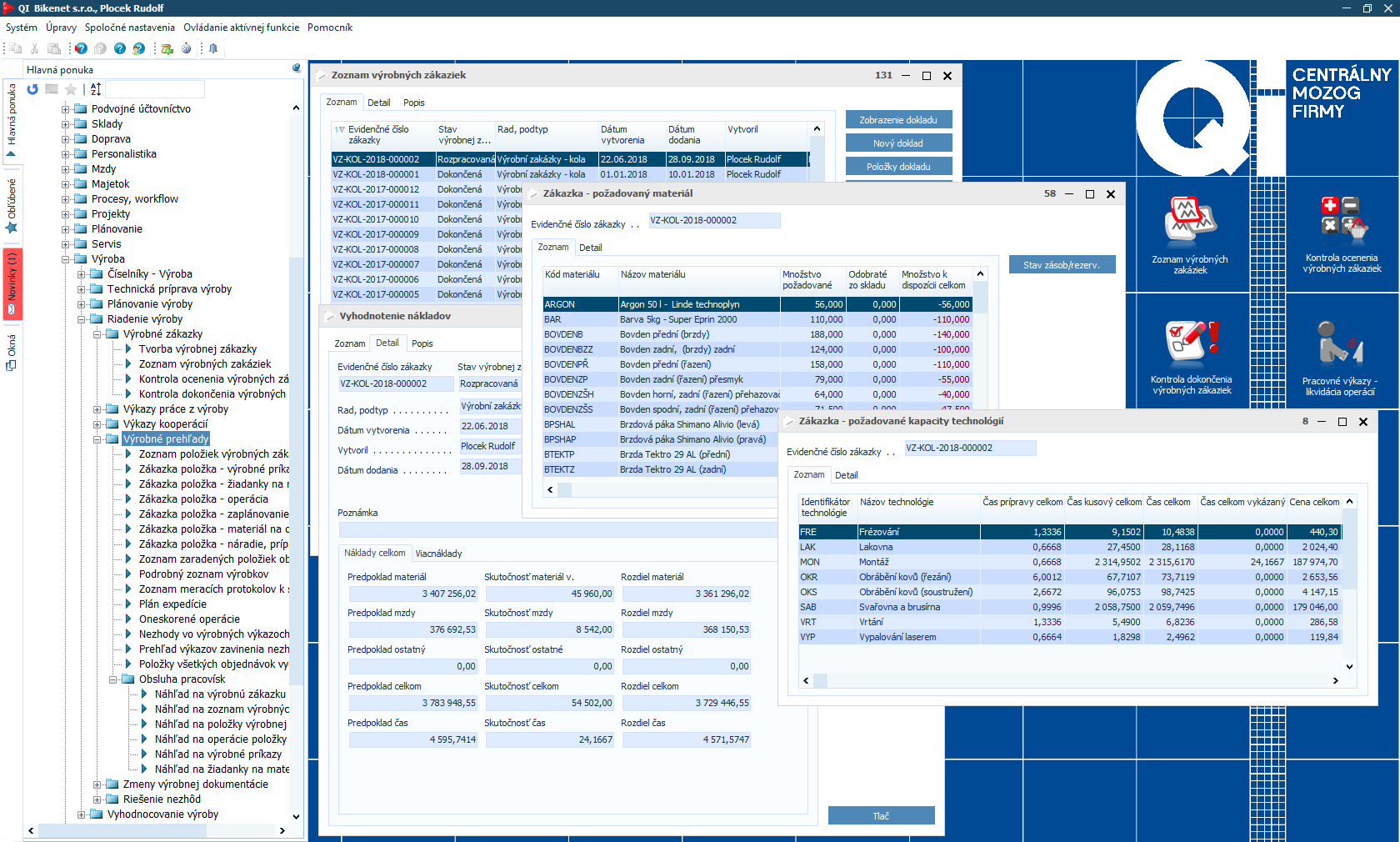Click the stopwatch icon in the toolbar
The width and height of the screenshot is (1400, 842).
187,48
